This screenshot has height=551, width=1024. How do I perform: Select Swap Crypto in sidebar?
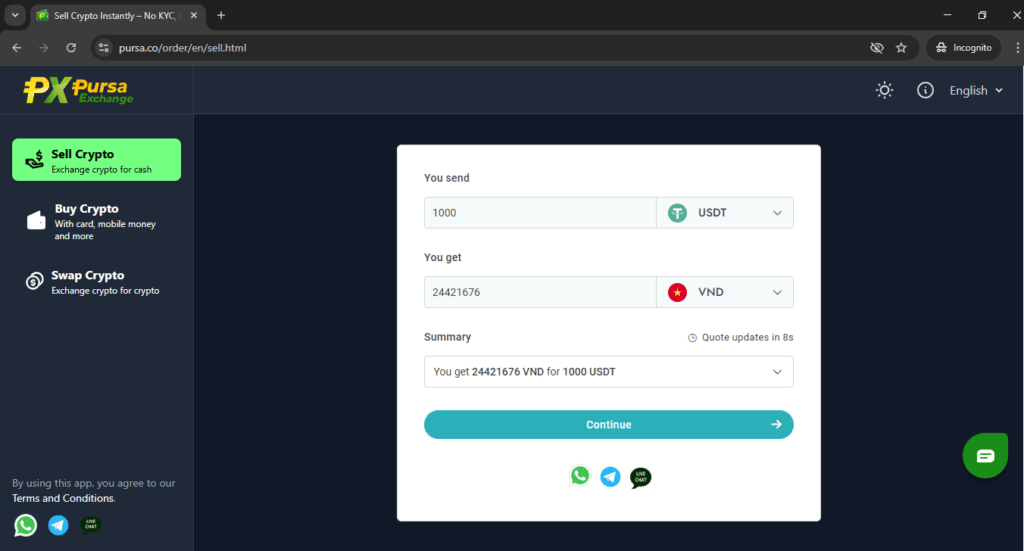[97, 282]
